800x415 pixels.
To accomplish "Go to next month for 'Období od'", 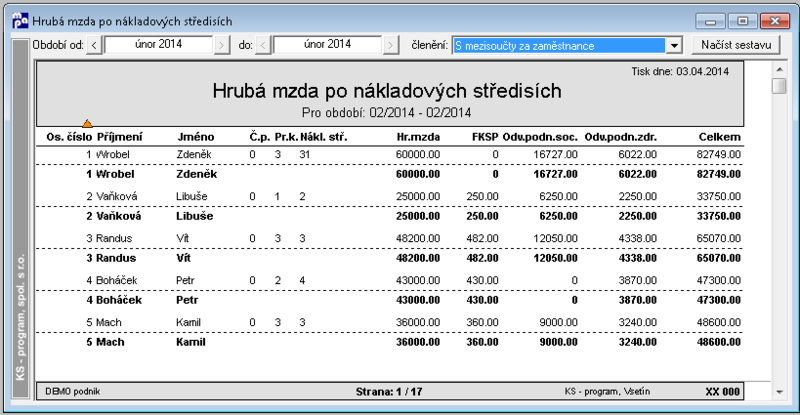I will pyautogui.click(x=221, y=45).
